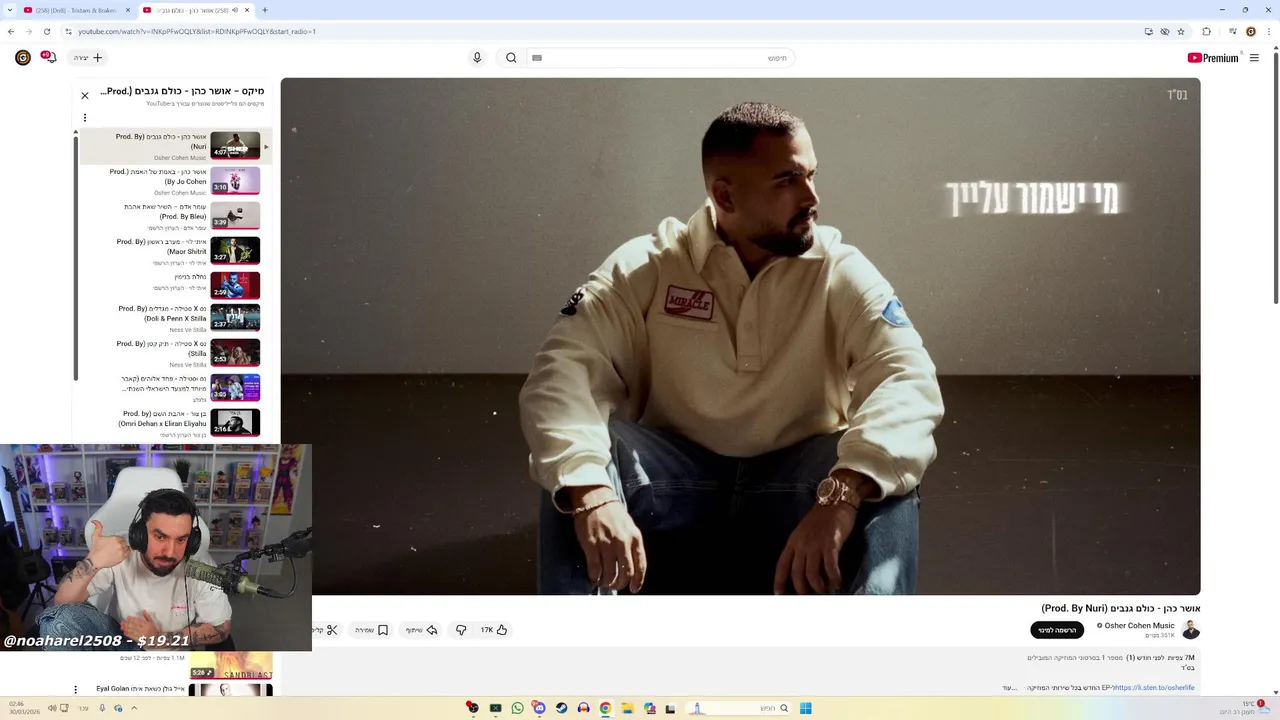Open the mix playlist three-dot options menu

(85, 118)
